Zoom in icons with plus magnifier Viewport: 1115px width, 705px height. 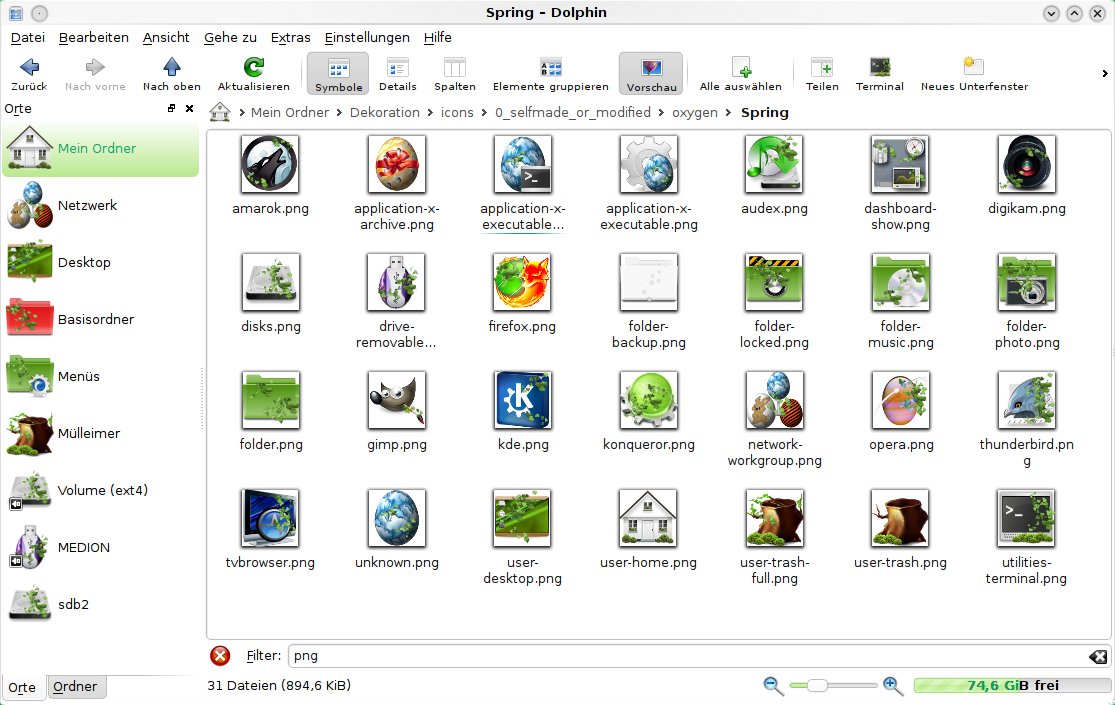coord(892,686)
